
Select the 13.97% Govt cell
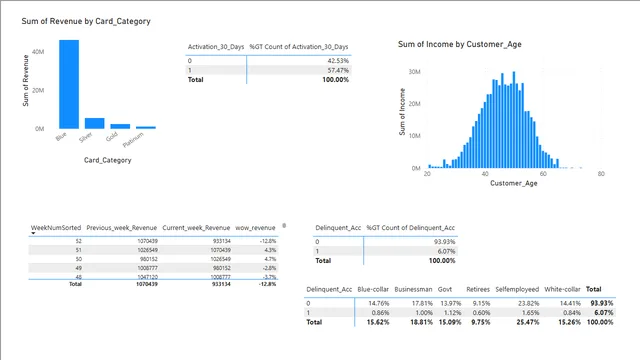[451, 303]
